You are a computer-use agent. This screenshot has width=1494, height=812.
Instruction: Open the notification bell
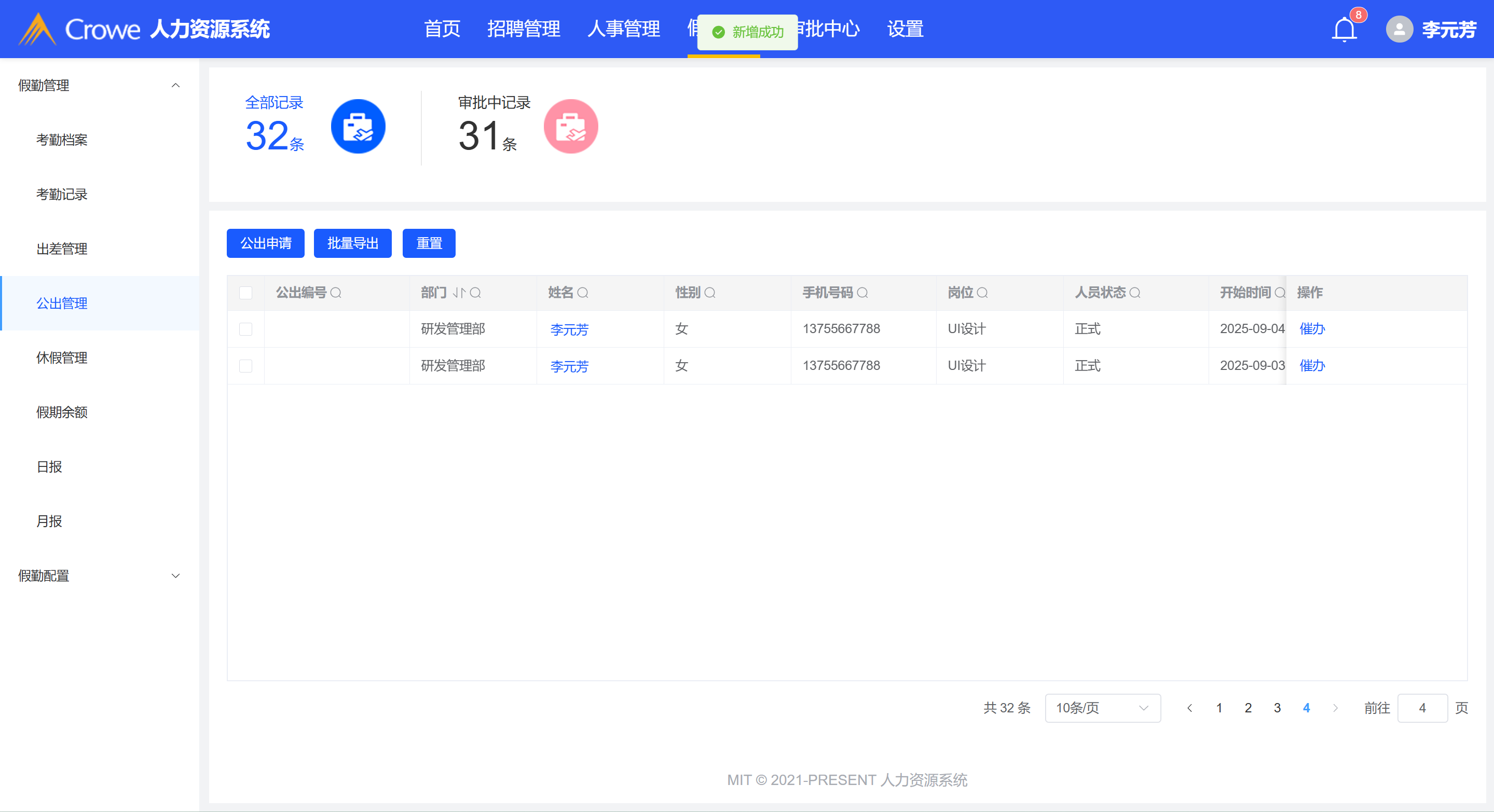1344,29
